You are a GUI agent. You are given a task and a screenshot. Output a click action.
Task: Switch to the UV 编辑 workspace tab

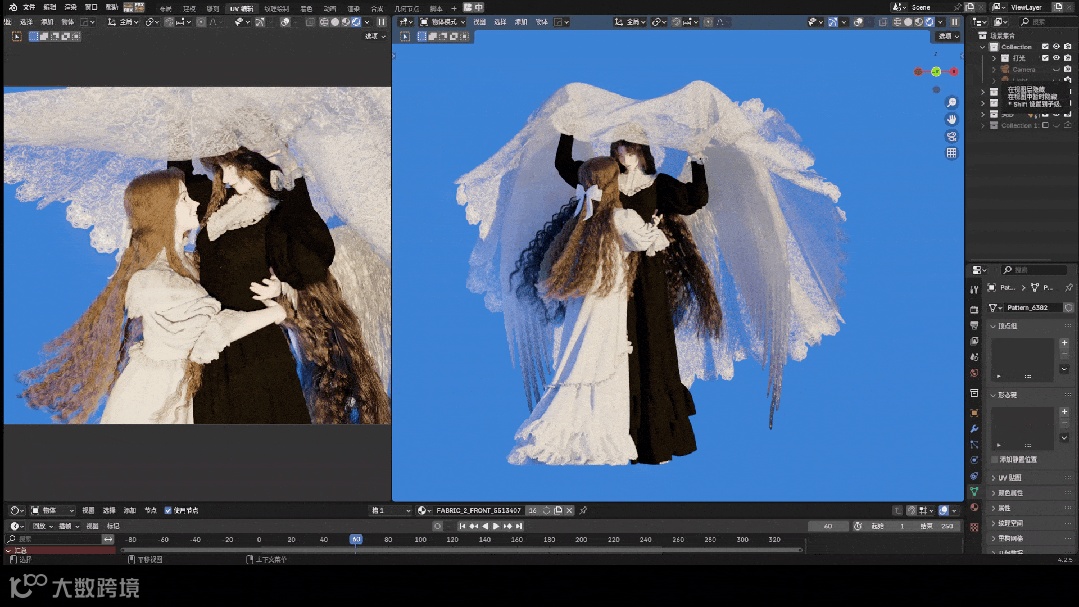(x=241, y=8)
